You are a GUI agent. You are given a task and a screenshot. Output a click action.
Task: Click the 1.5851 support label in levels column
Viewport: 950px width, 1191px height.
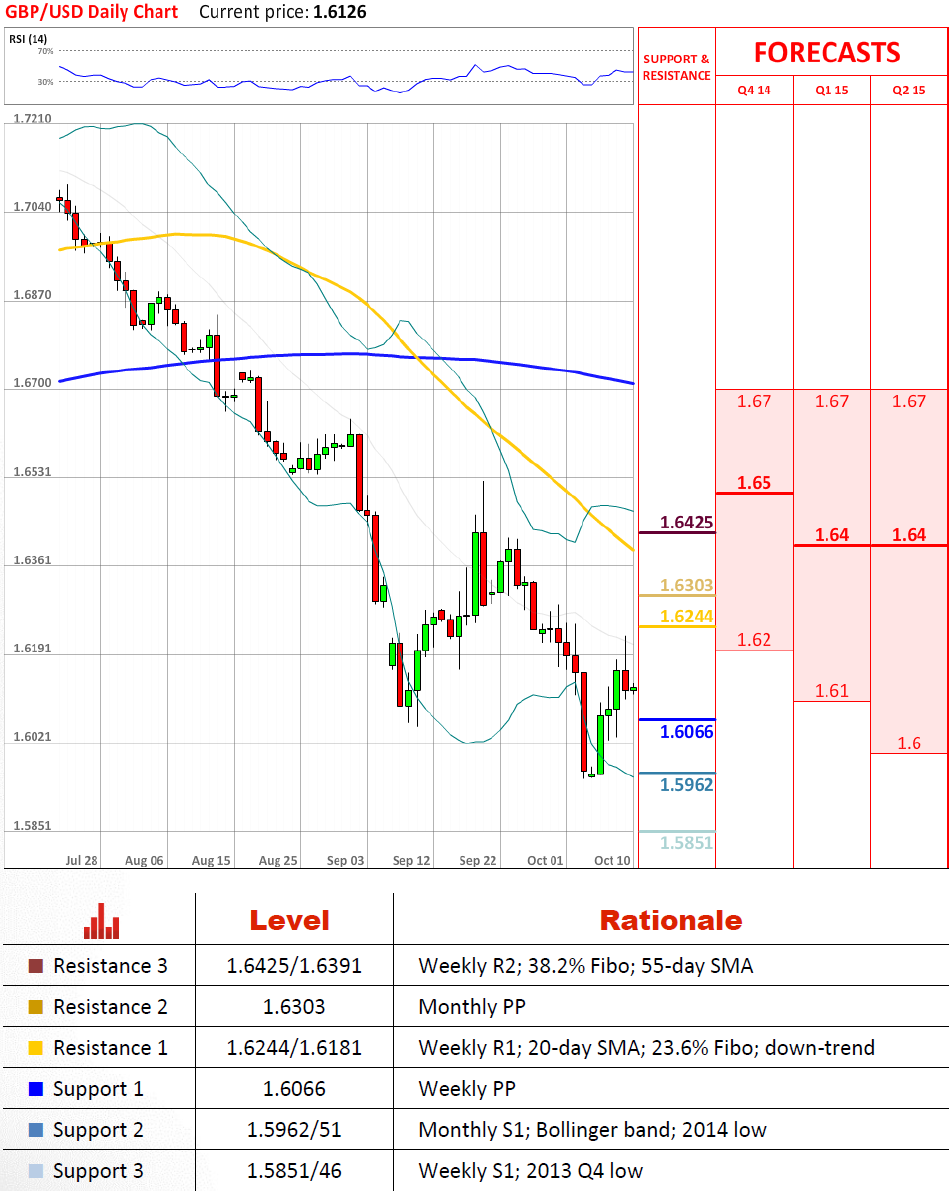pyautogui.click(x=686, y=842)
